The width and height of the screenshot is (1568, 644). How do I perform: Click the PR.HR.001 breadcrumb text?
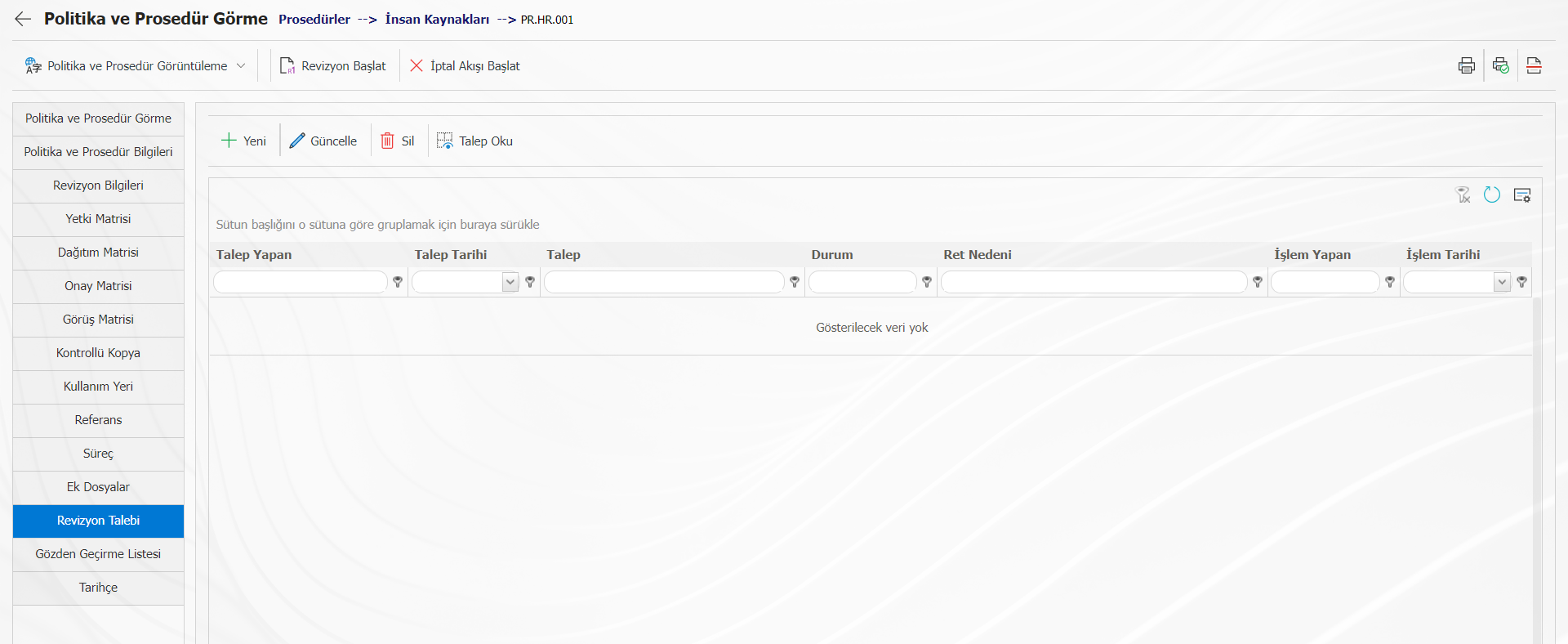(x=547, y=20)
